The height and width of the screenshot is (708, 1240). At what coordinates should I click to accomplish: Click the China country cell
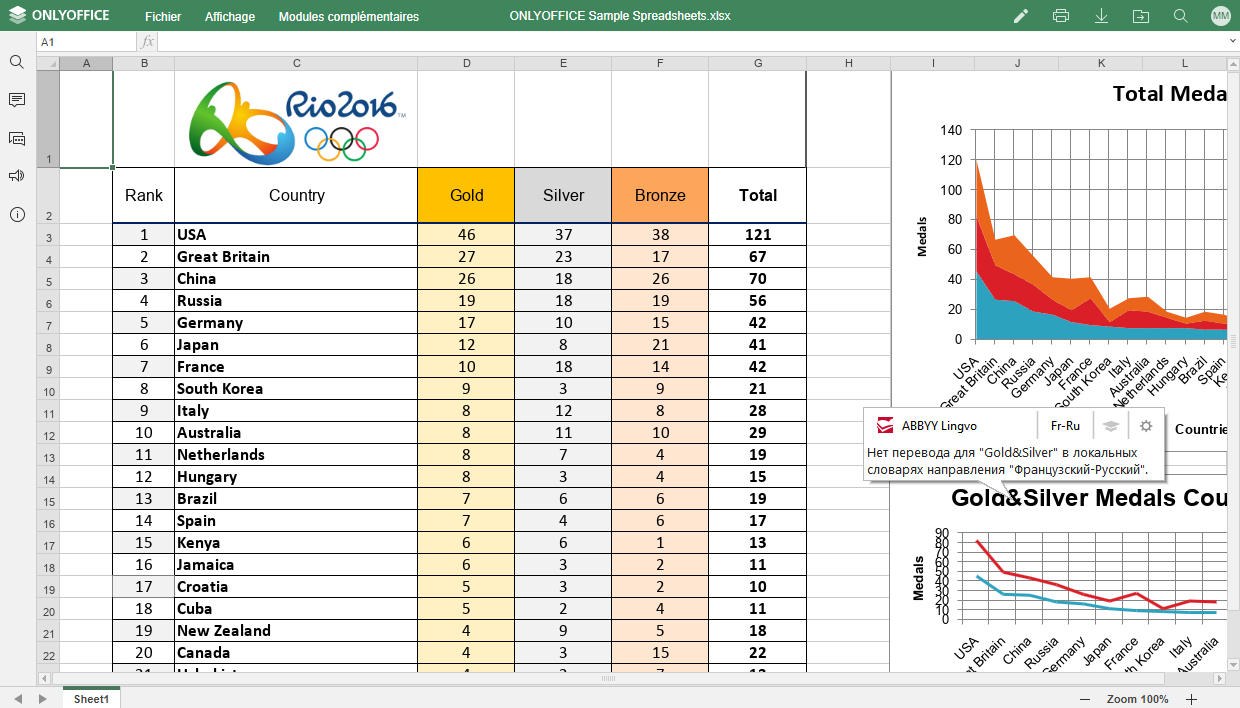(296, 279)
